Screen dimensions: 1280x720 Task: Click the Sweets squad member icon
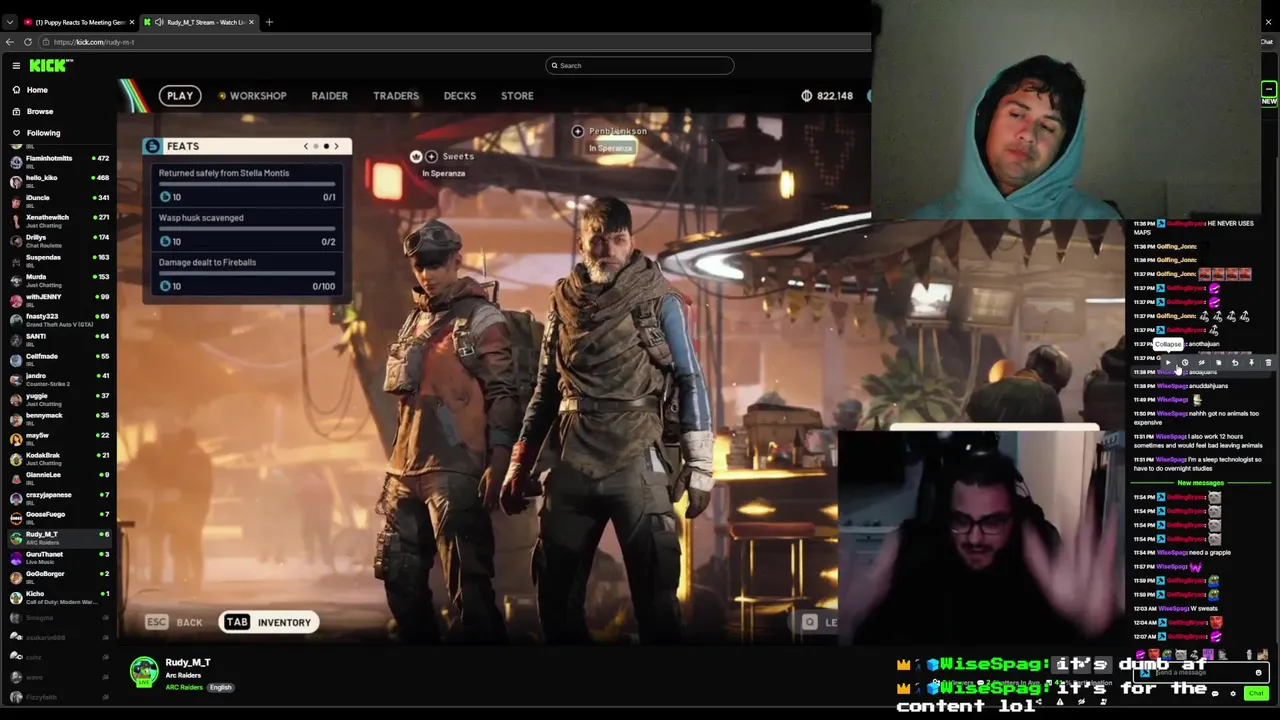pyautogui.click(x=431, y=156)
